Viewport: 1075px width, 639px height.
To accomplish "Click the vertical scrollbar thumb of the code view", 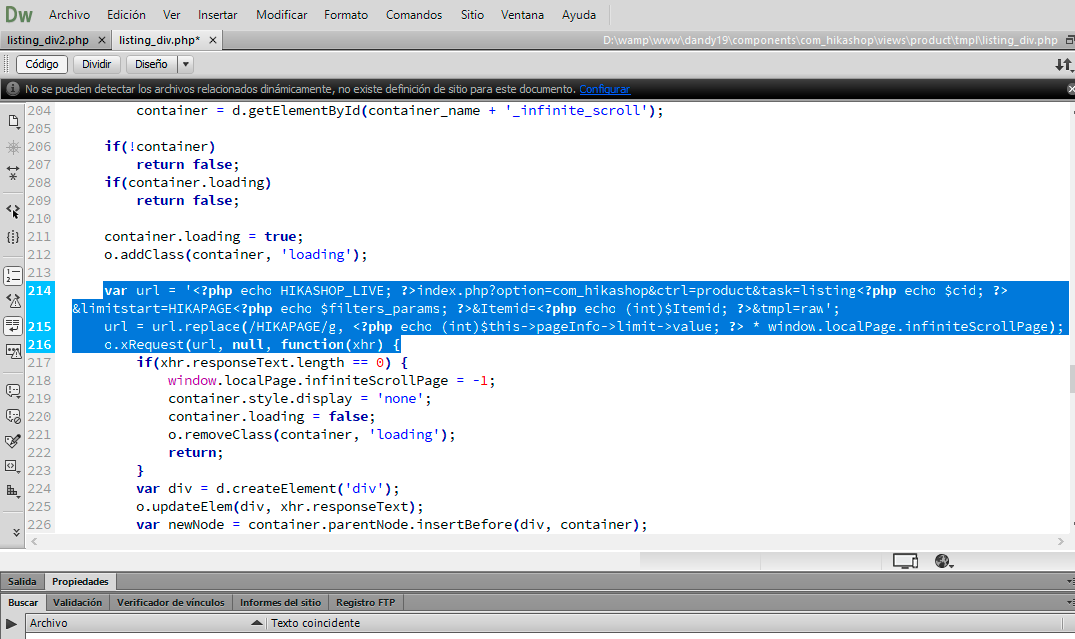I will pyautogui.click(x=1071, y=378).
